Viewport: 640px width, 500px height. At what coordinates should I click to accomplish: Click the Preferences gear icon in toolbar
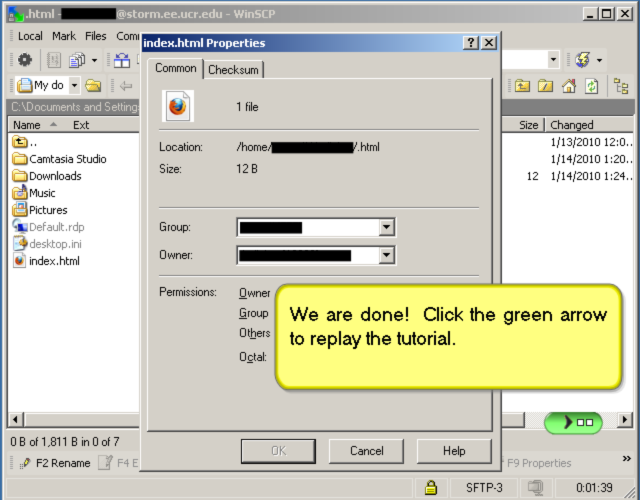[25, 60]
